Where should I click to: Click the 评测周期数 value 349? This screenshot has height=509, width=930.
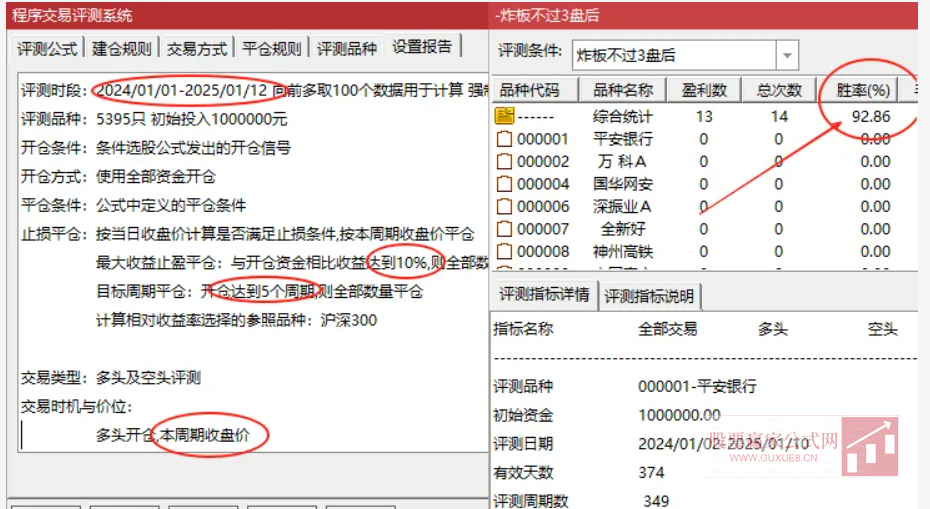coord(656,501)
